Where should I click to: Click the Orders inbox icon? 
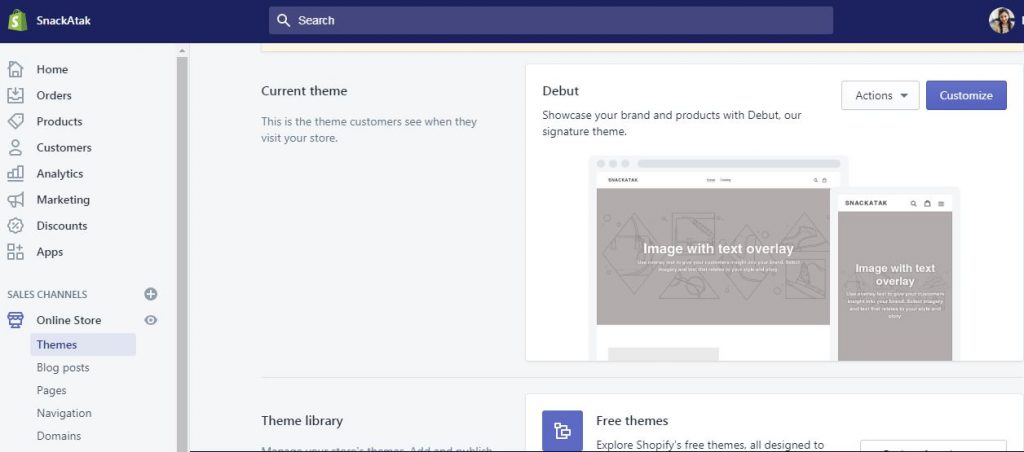[15, 95]
